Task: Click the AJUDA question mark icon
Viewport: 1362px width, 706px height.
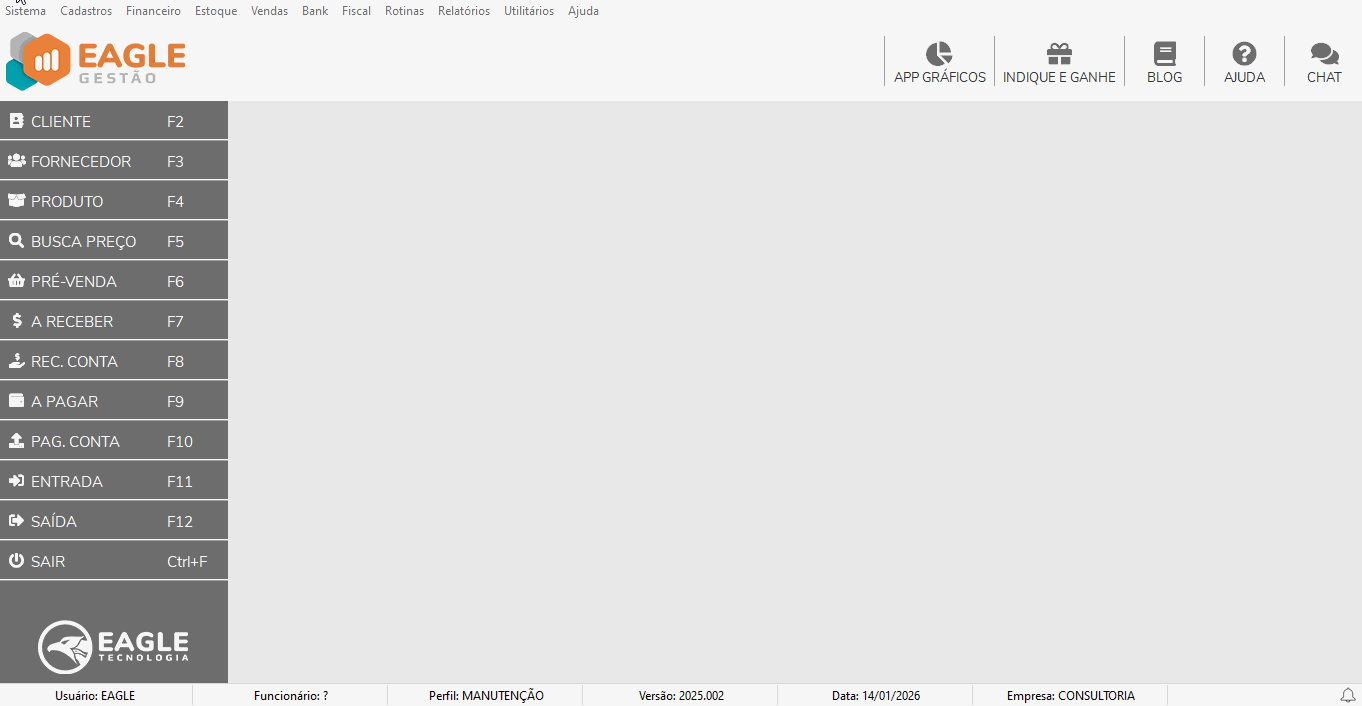Action: coord(1244,54)
